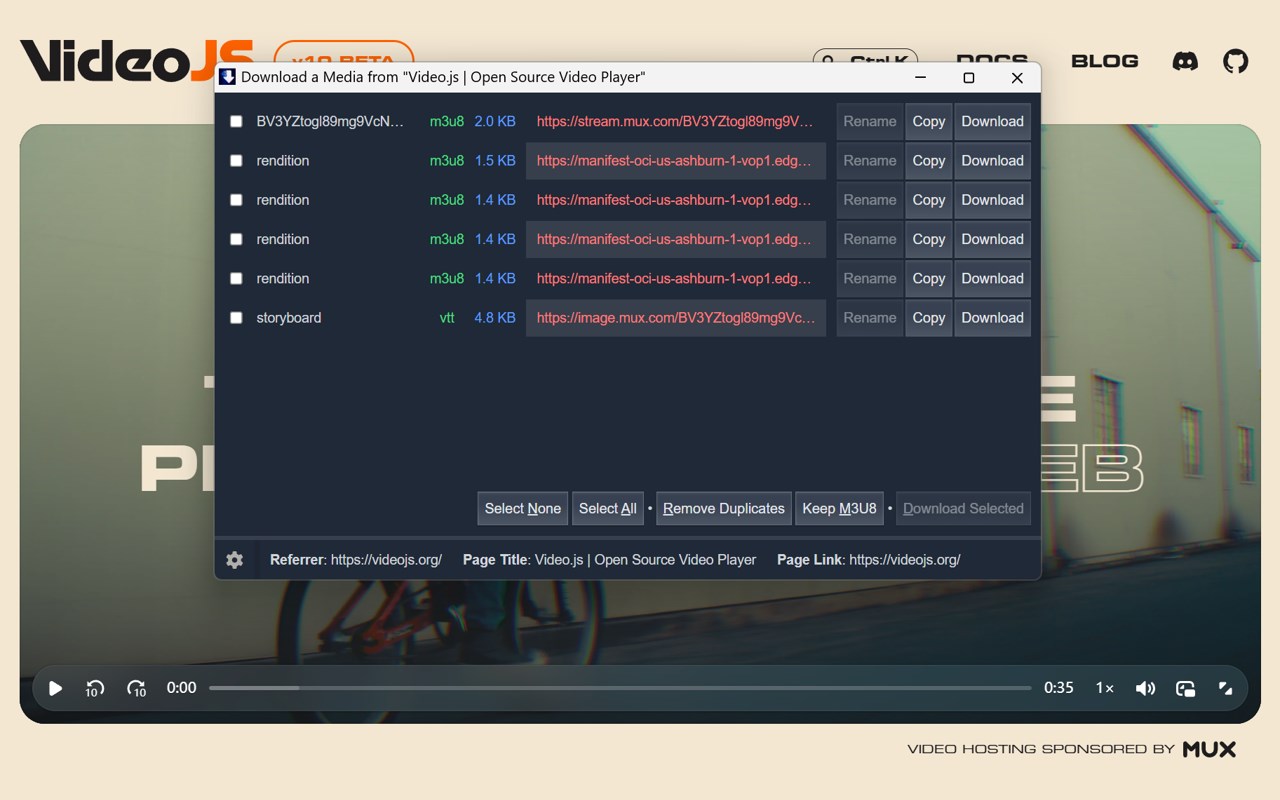This screenshot has height=800, width=1280.
Task: Download the storyboard vtt file
Action: coord(993,318)
